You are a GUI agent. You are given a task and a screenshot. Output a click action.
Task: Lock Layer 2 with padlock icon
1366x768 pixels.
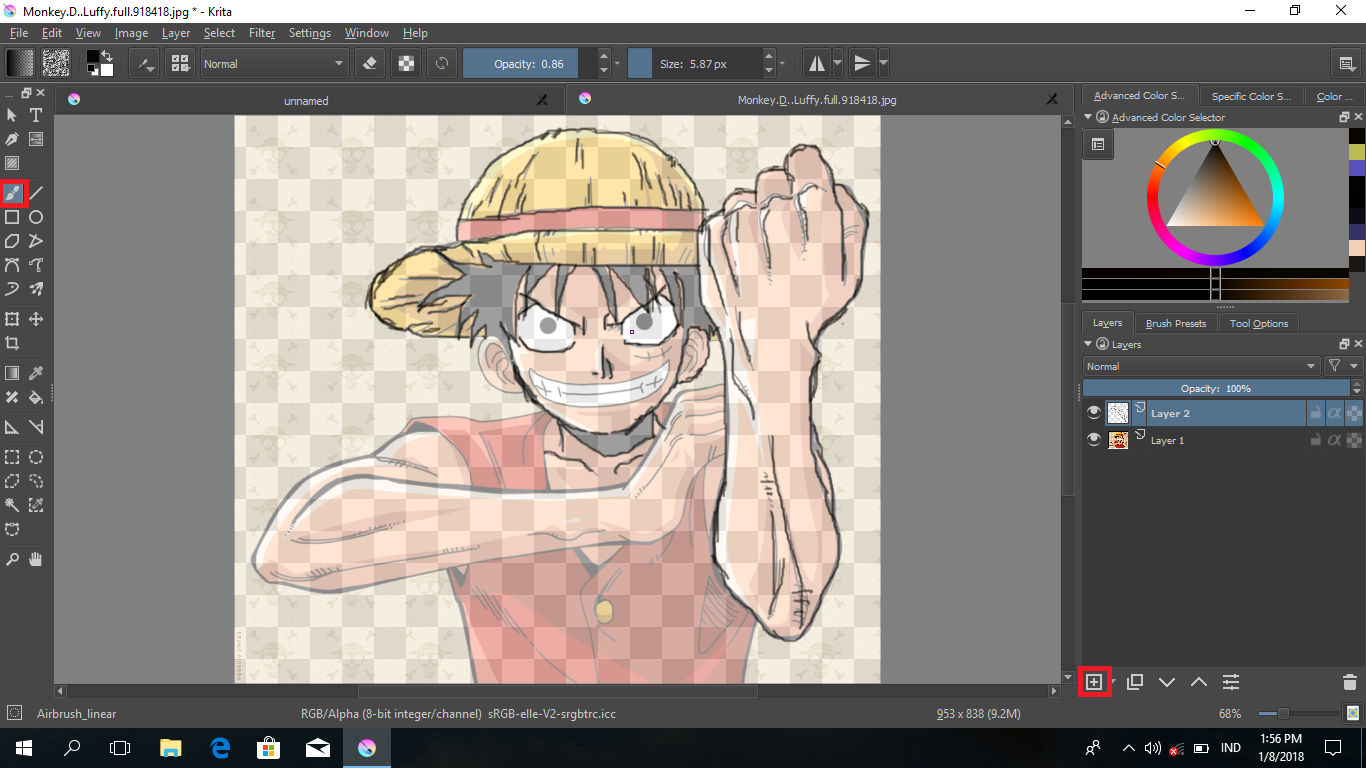(x=1316, y=412)
